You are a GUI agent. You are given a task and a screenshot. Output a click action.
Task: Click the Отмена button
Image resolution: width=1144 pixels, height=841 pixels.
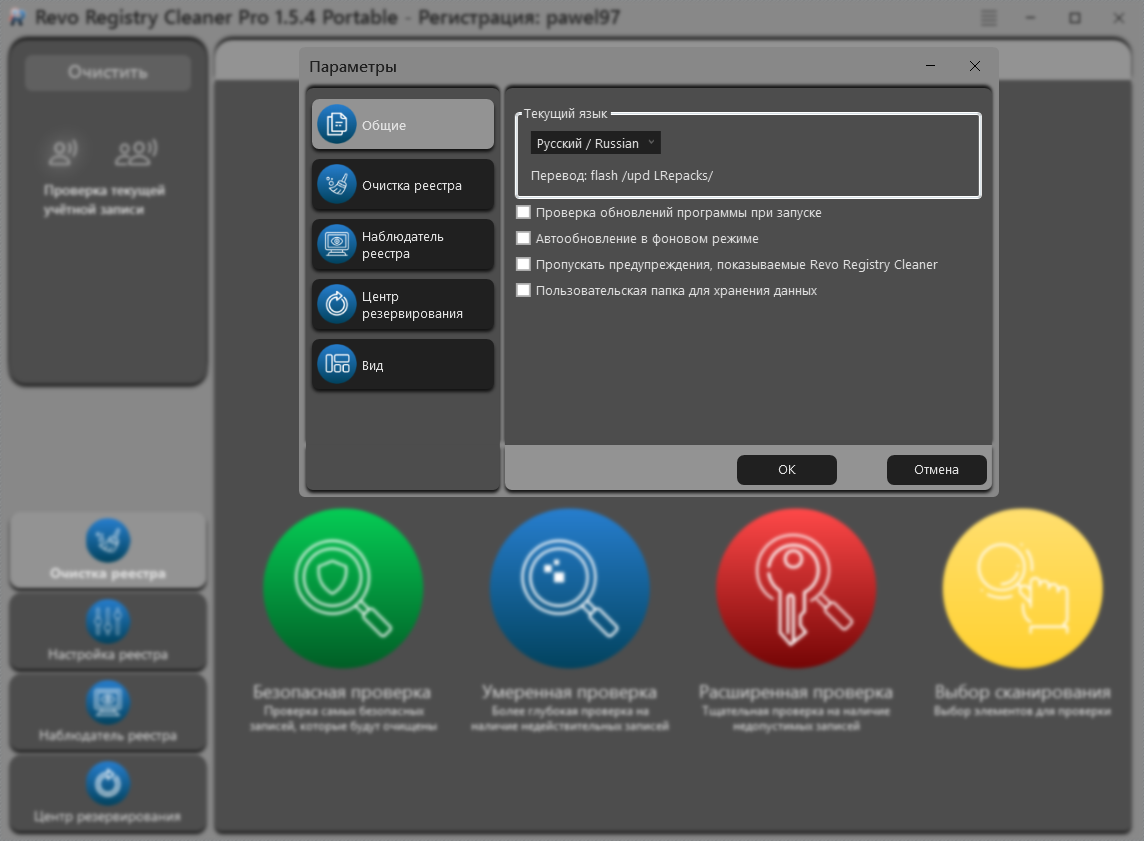click(936, 470)
